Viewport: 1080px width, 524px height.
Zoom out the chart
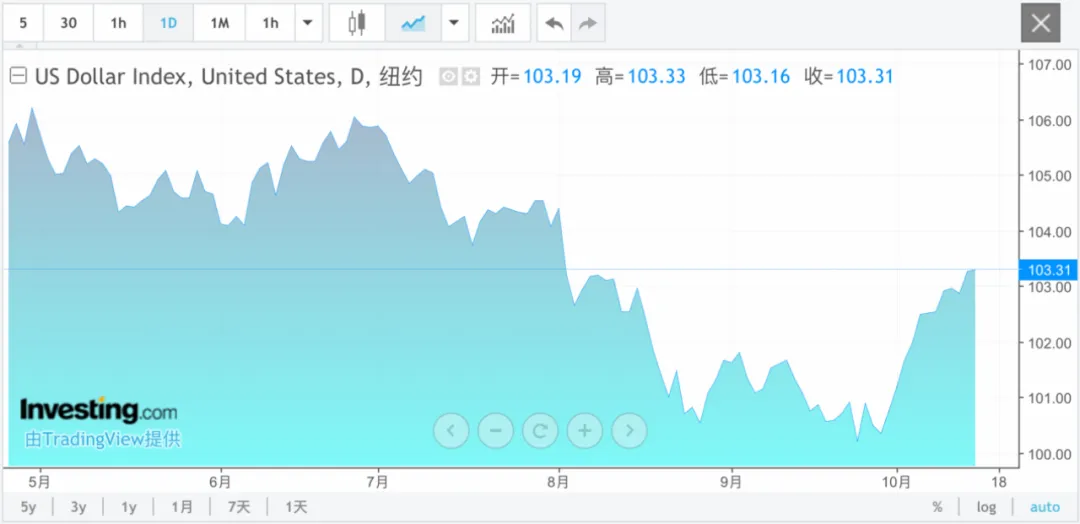(x=495, y=431)
